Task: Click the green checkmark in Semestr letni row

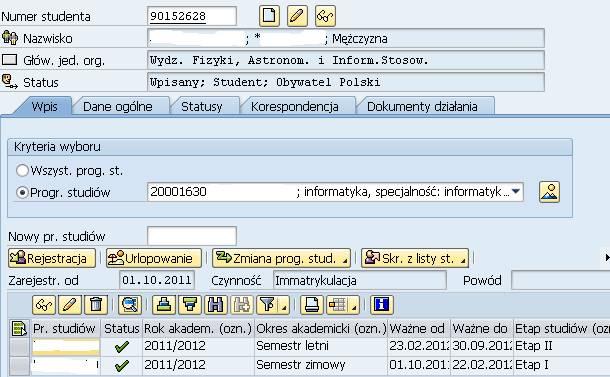Action: point(122,346)
